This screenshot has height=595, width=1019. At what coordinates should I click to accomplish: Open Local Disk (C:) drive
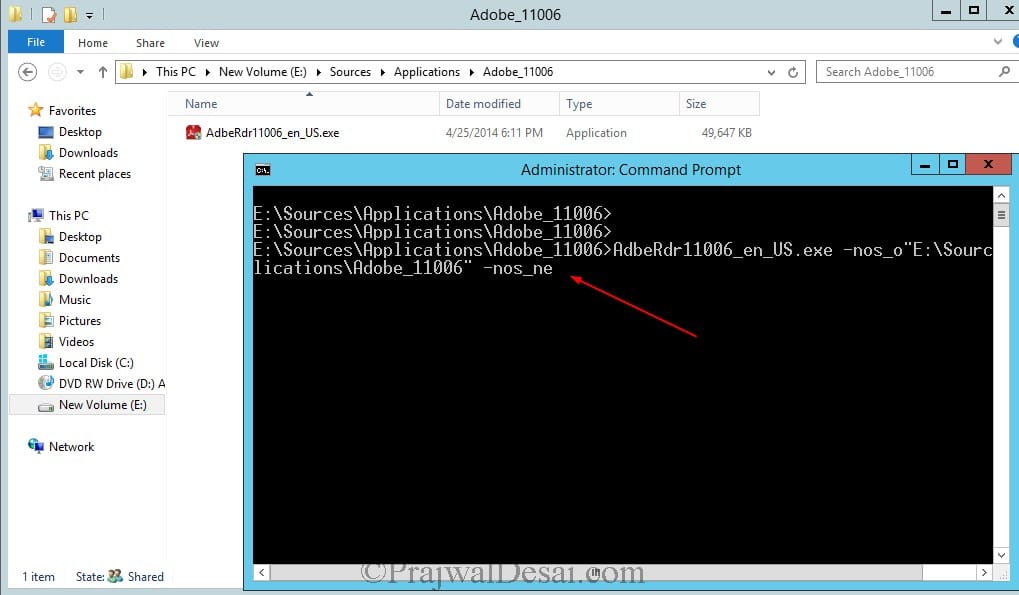click(96, 363)
